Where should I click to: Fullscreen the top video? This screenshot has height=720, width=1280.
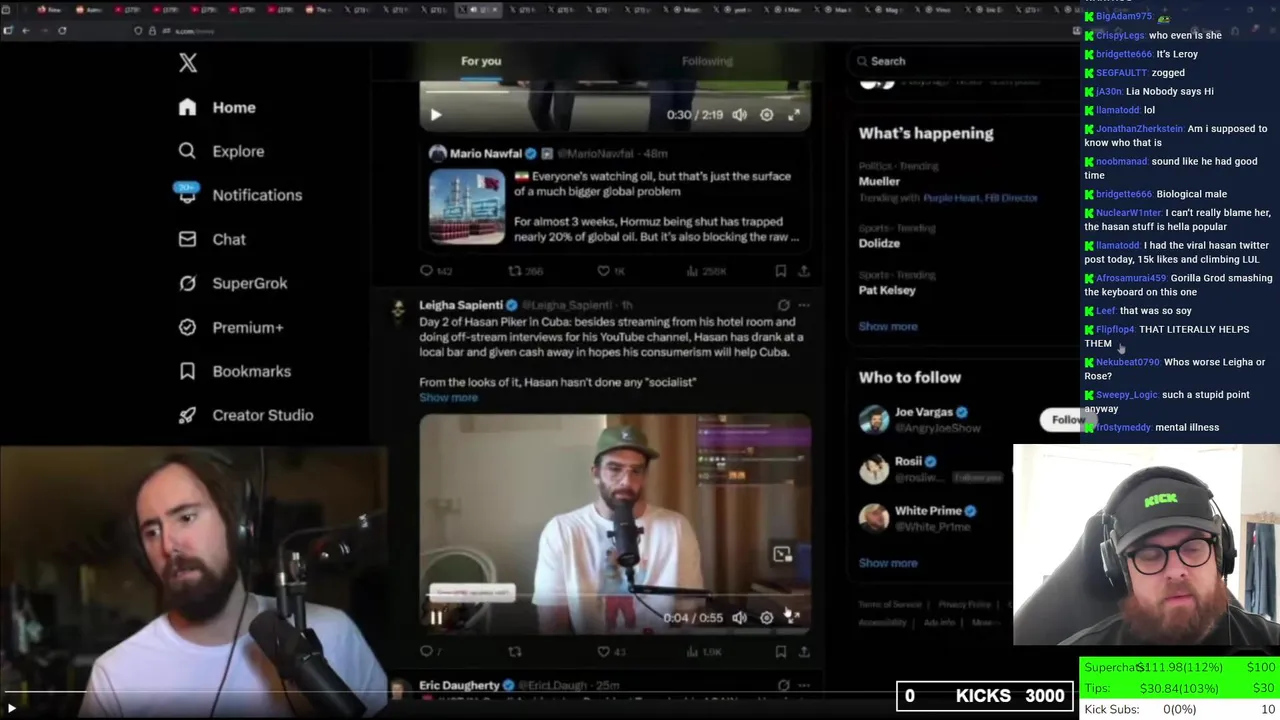pyautogui.click(x=793, y=115)
